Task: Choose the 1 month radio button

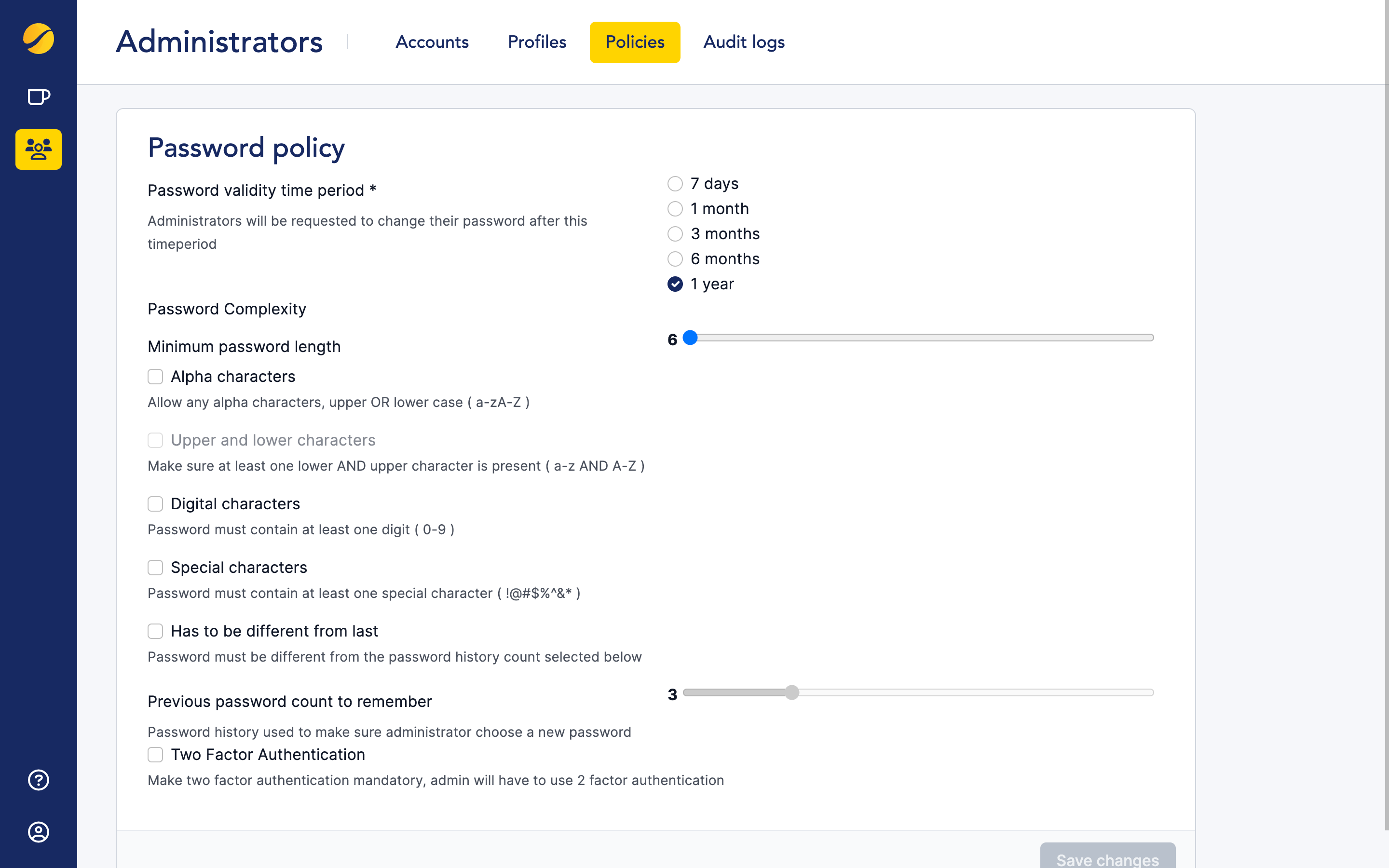Action: [x=675, y=209]
